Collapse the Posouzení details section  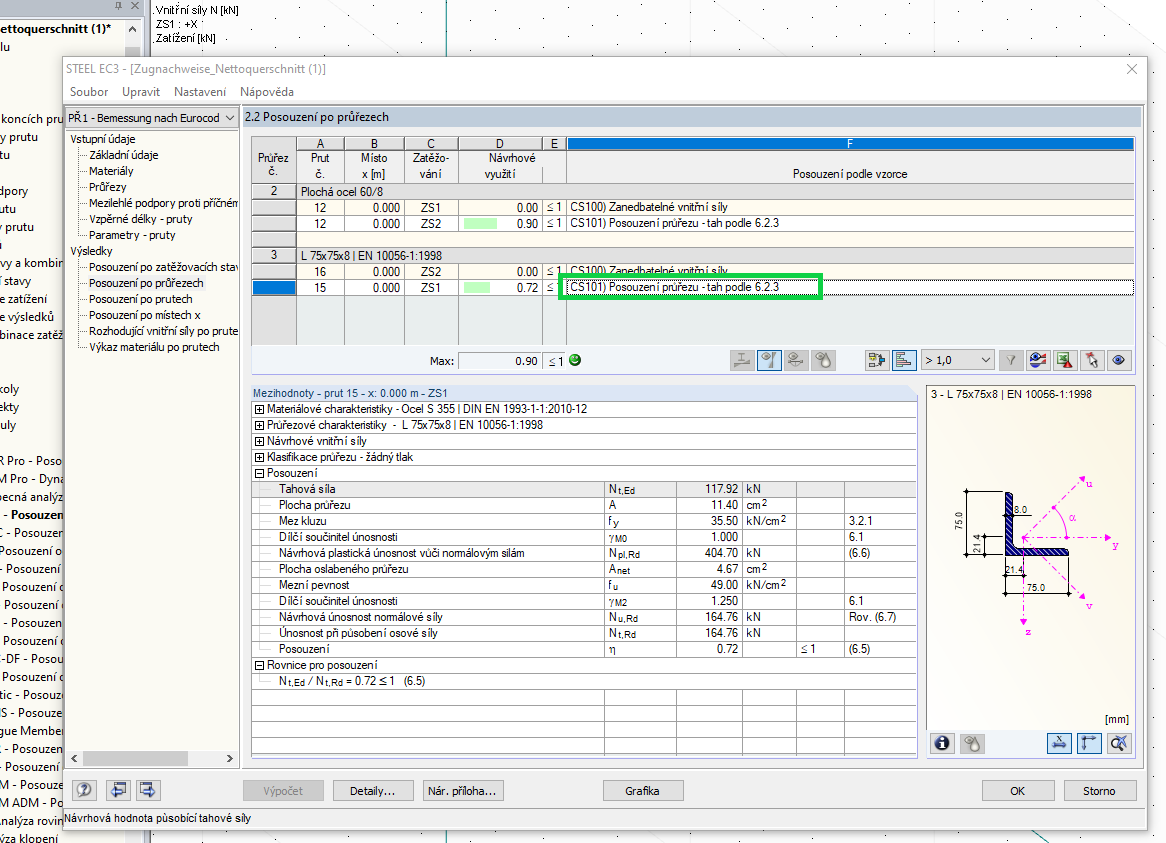[259, 474]
